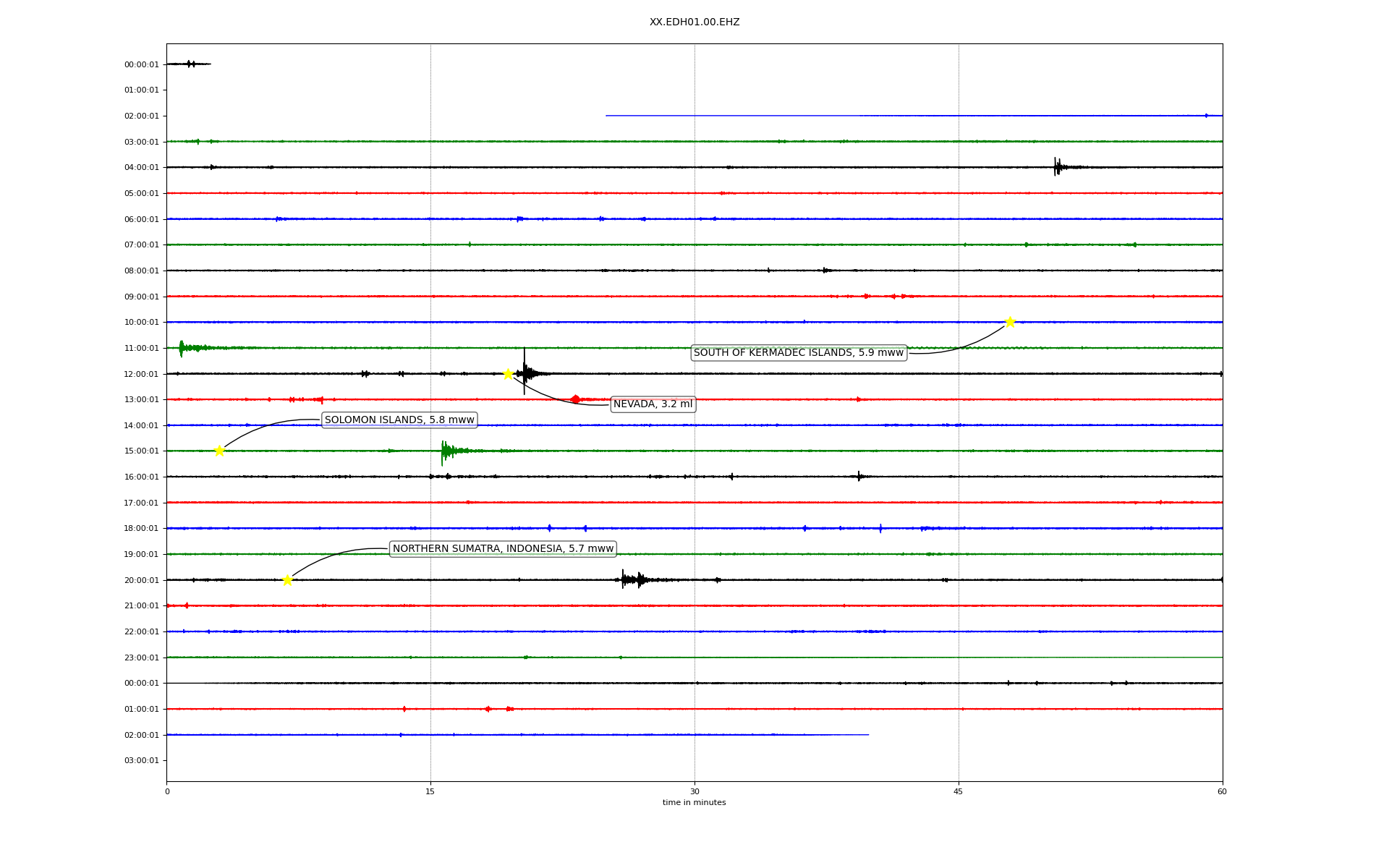The width and height of the screenshot is (1389, 868).
Task: Click the NORTHERN SUMATRA, INDONESIA label
Action: pos(503,549)
